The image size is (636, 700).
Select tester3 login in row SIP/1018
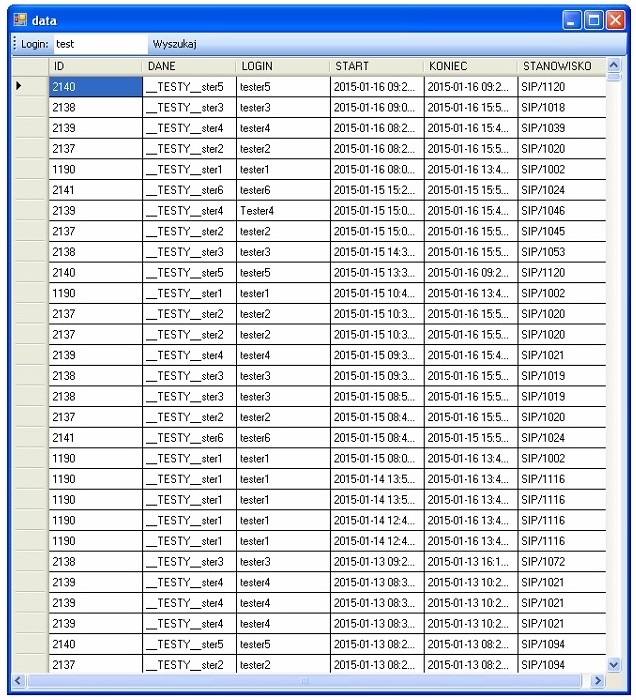[283, 107]
